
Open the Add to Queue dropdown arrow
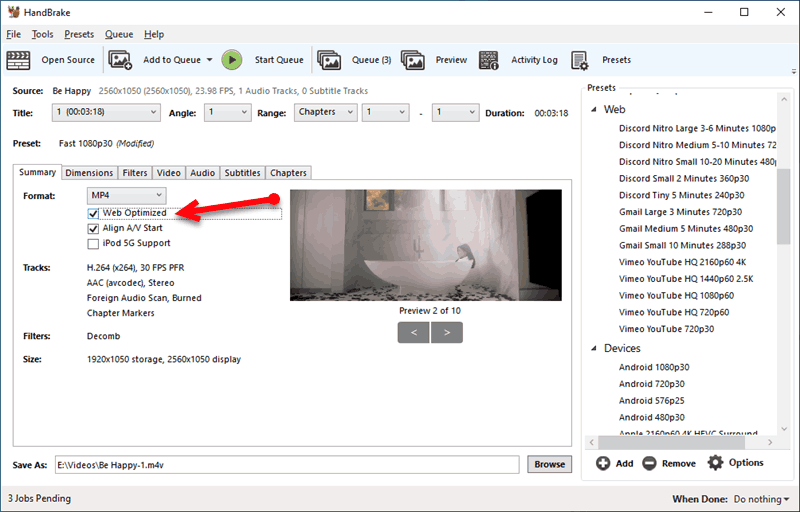point(209,60)
